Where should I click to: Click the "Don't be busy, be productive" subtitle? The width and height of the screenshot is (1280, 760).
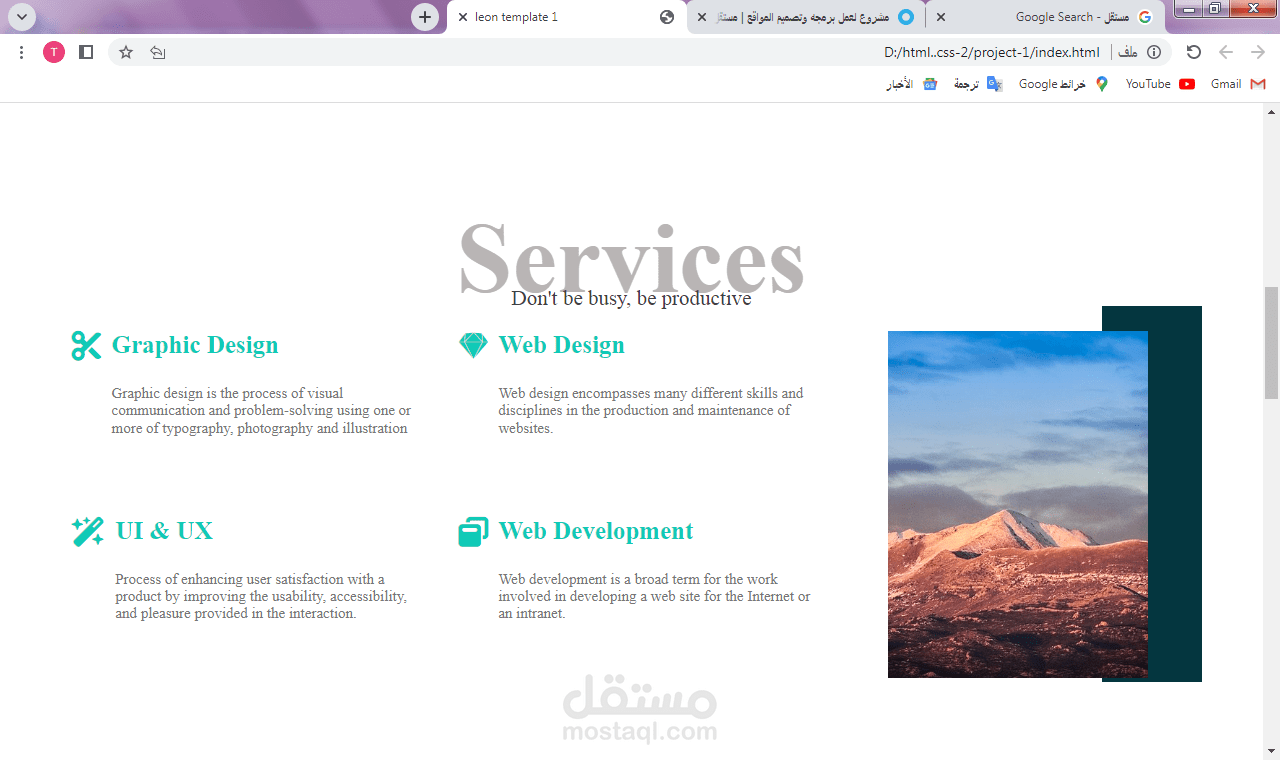pyautogui.click(x=631, y=298)
